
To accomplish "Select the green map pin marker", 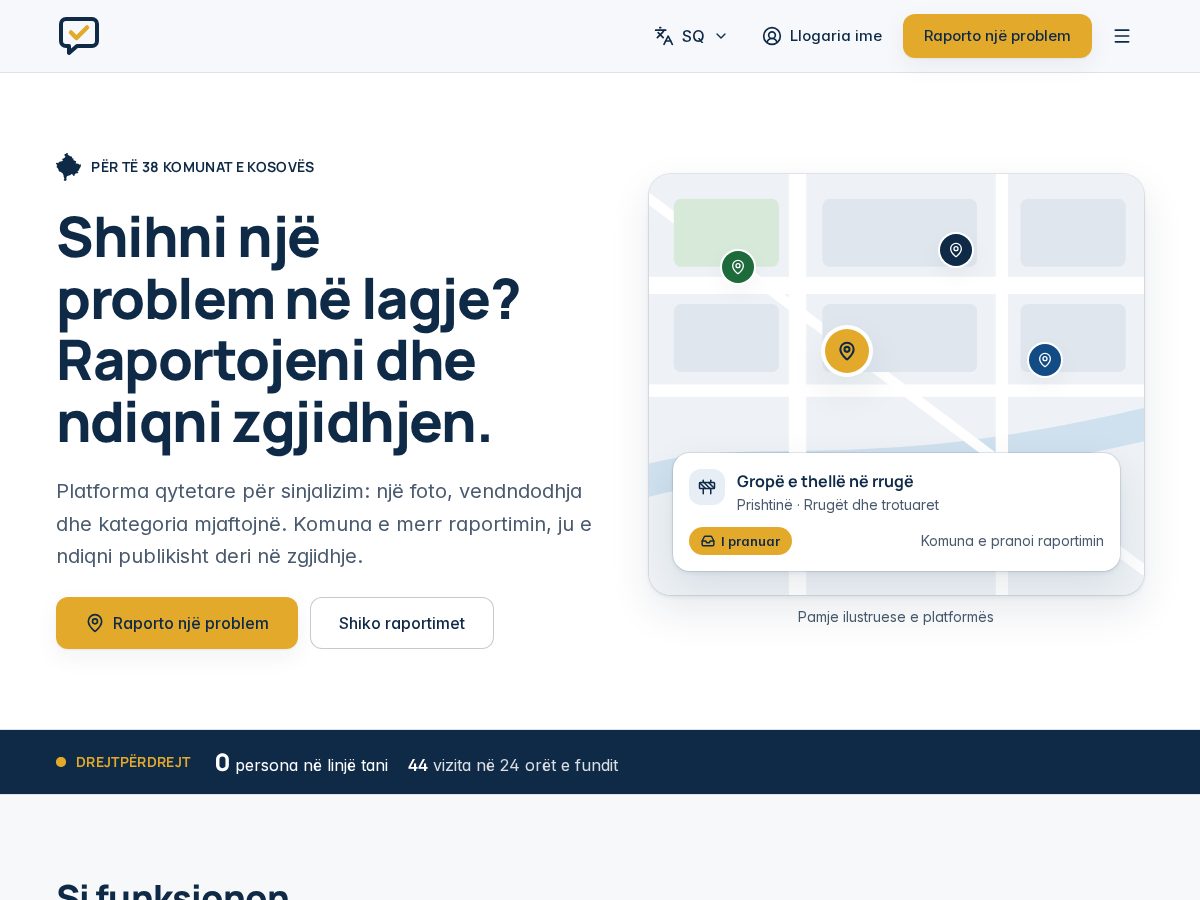I will (738, 267).
